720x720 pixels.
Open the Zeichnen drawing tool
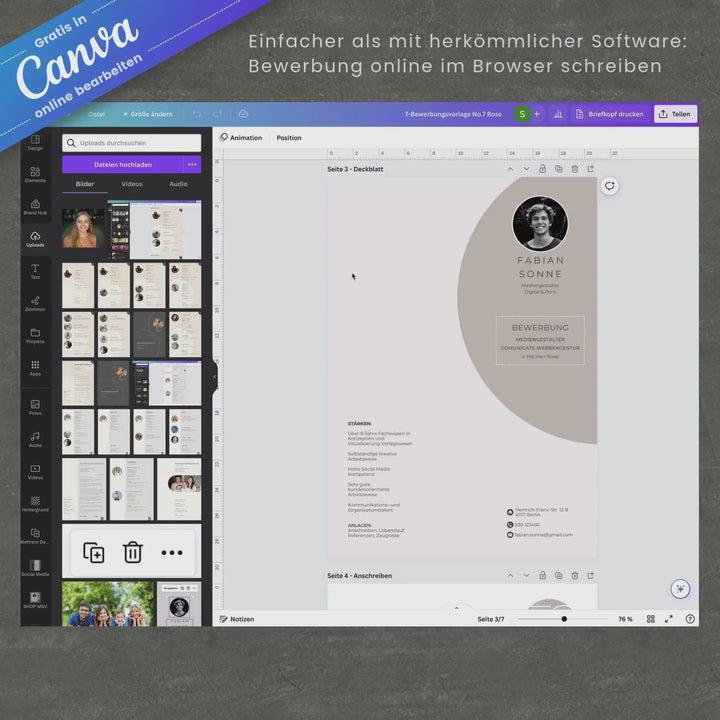(35, 303)
